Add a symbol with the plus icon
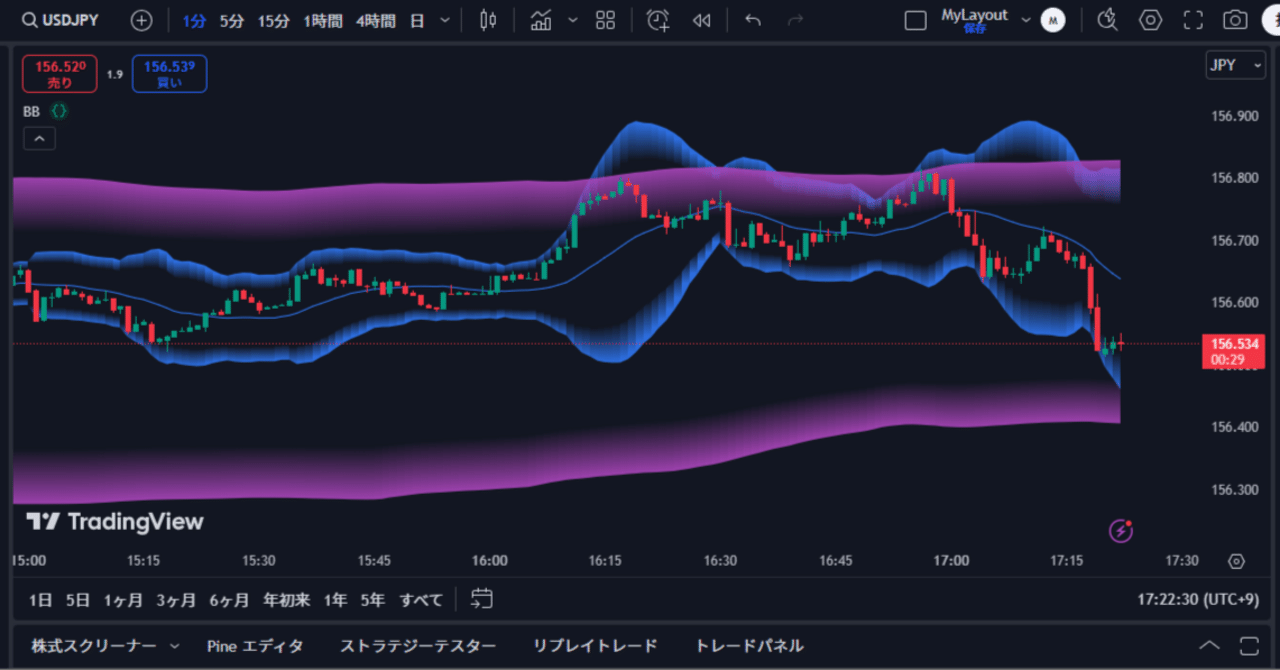 tap(142, 20)
